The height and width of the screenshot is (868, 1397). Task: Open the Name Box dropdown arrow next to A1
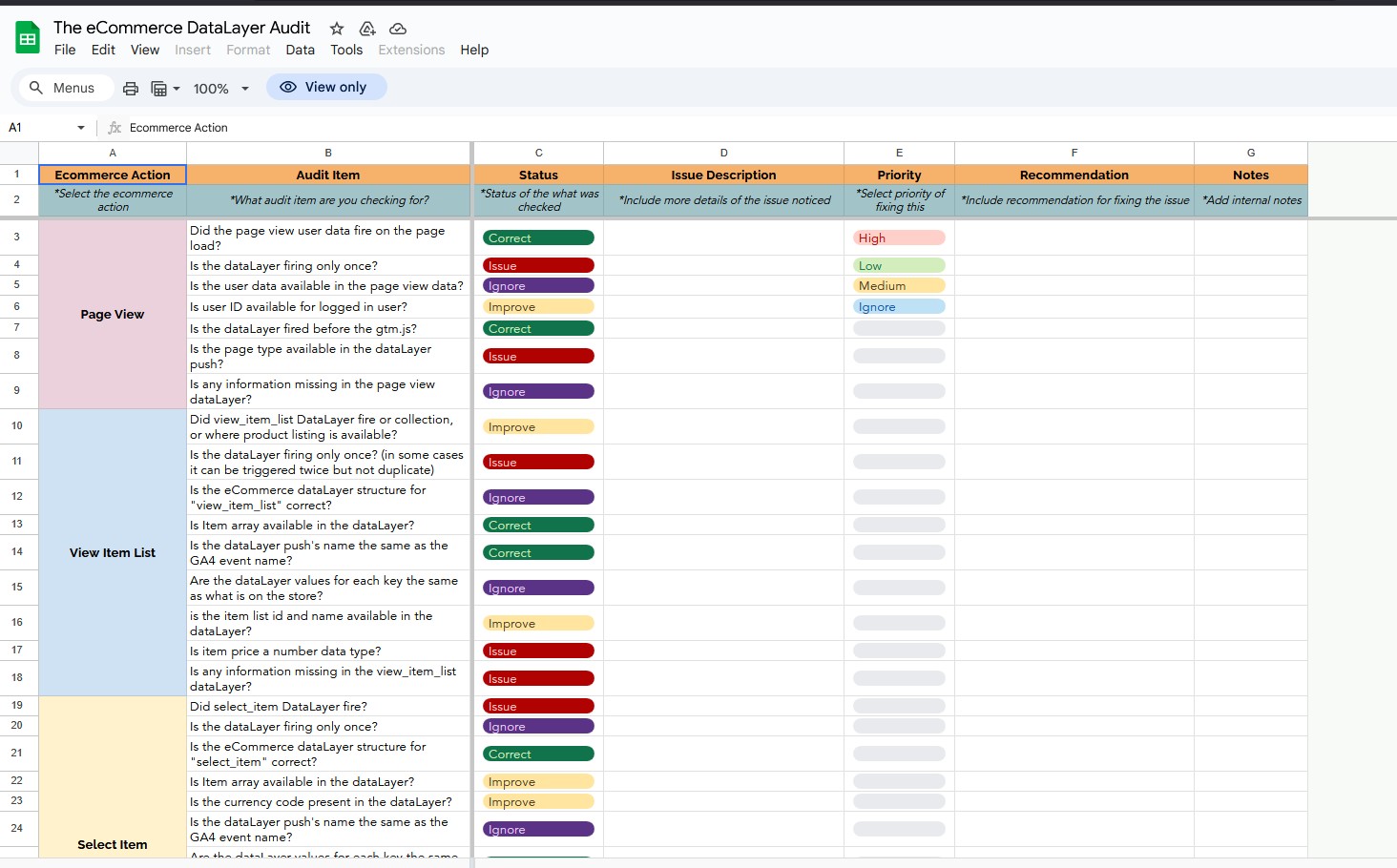click(80, 127)
